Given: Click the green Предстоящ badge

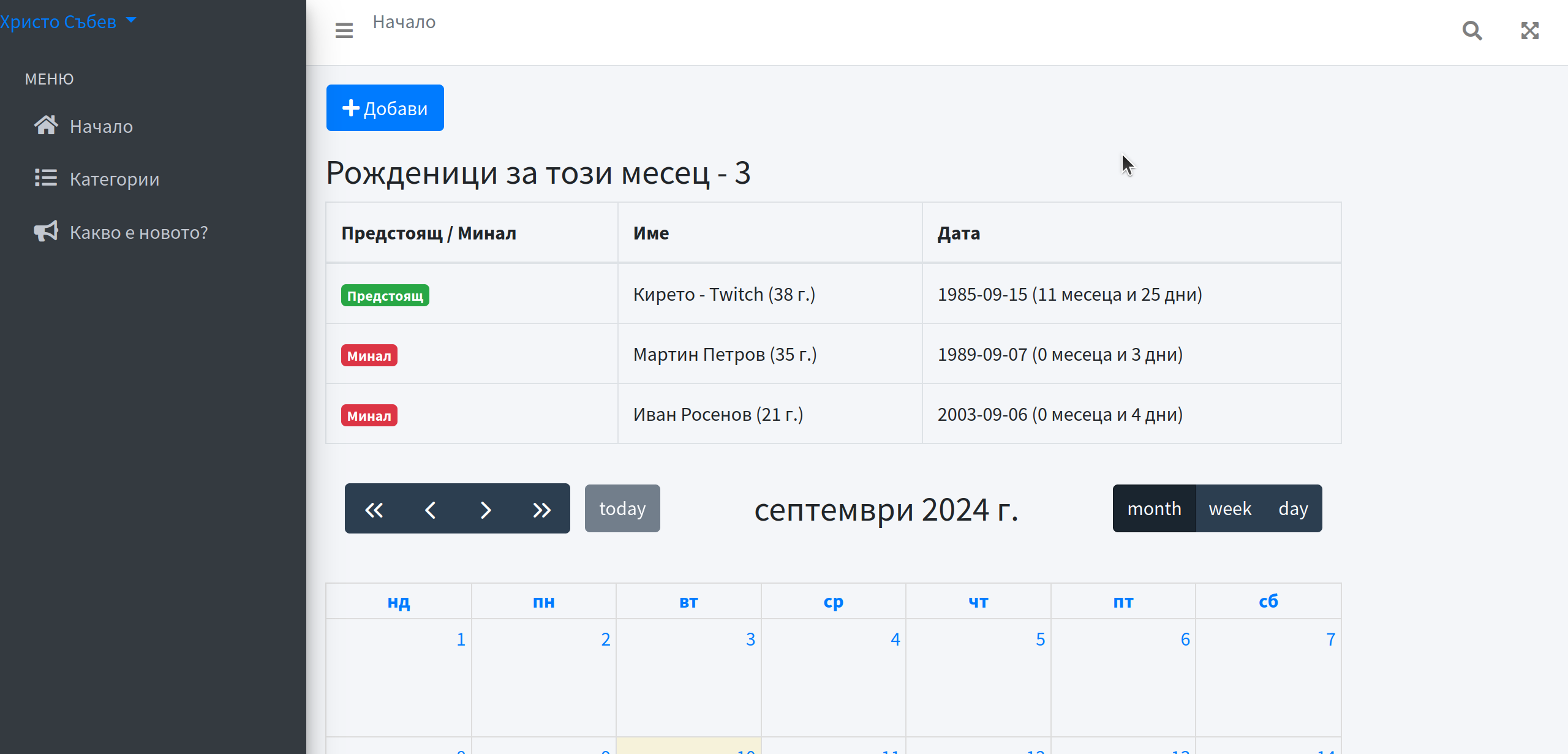Looking at the screenshot, I should [385, 295].
